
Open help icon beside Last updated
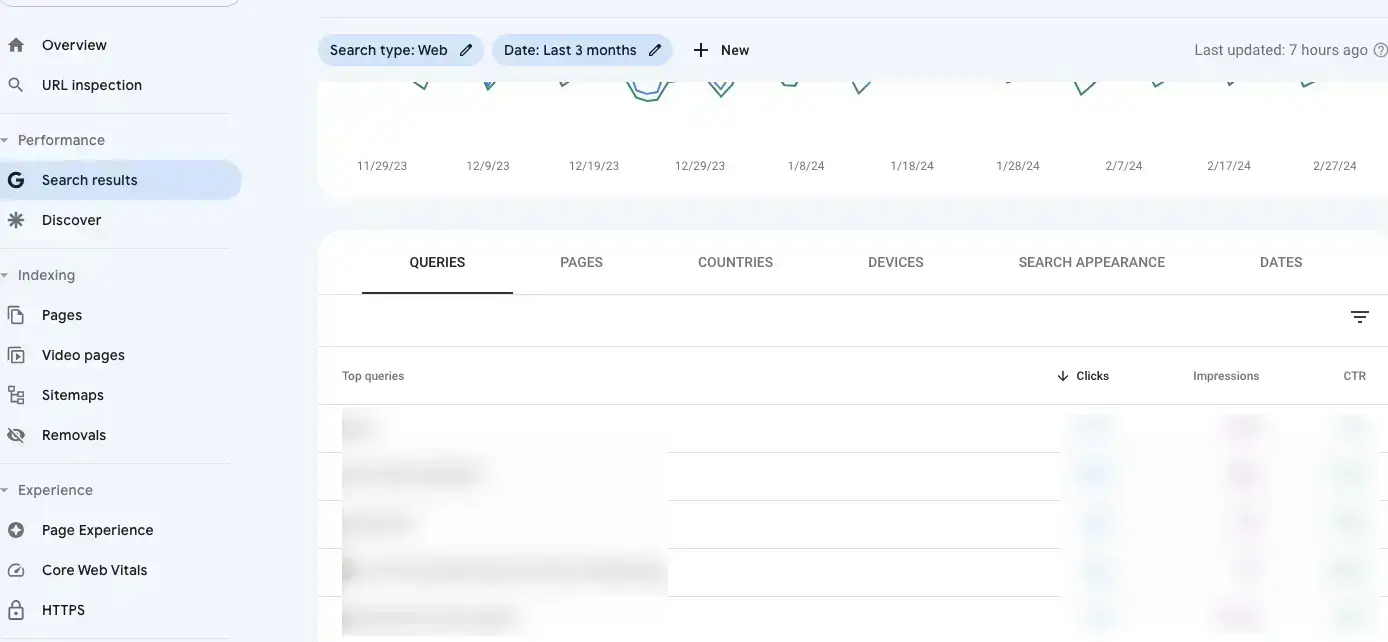tap(1380, 50)
